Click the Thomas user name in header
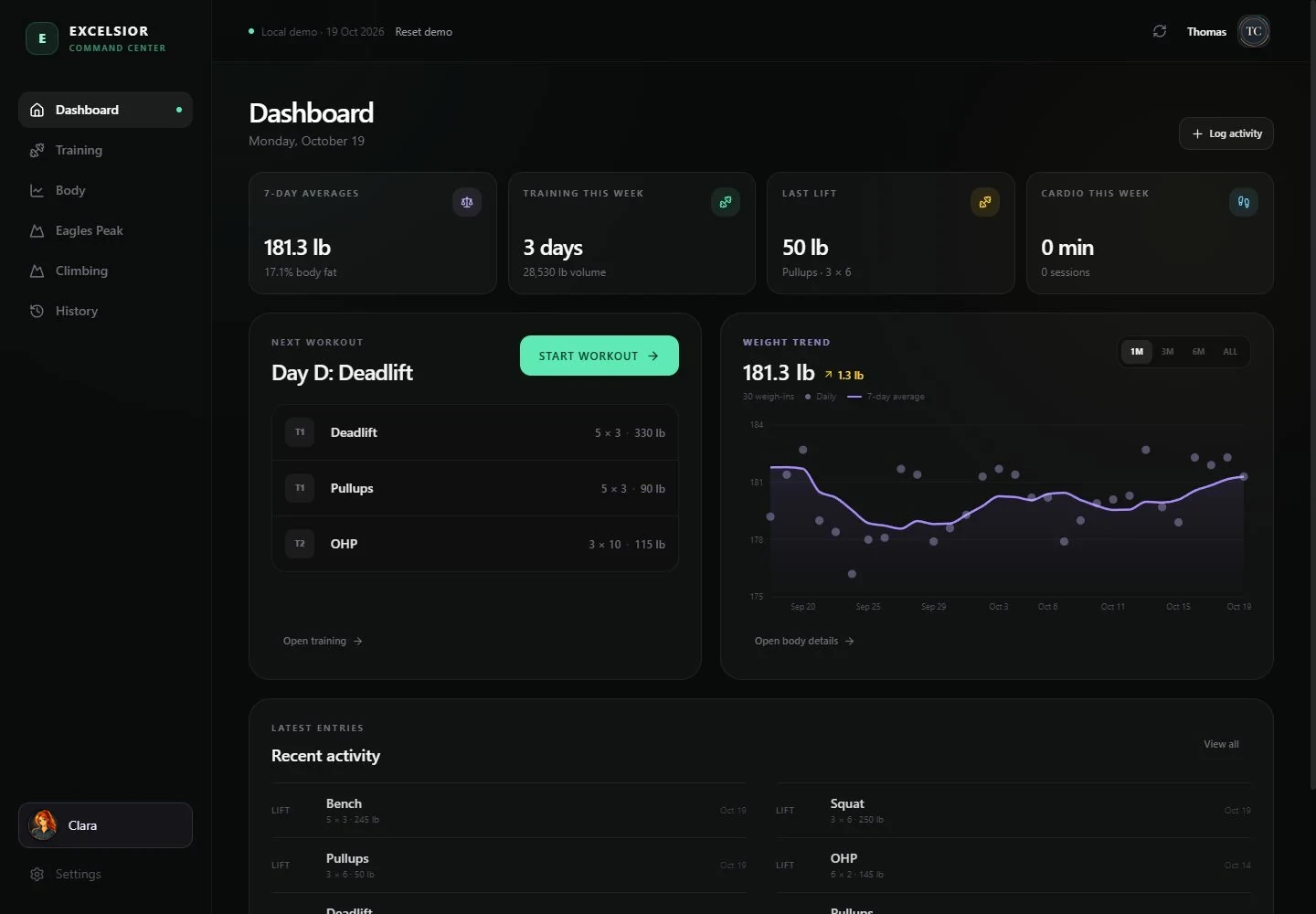This screenshot has height=914, width=1316. tap(1206, 32)
